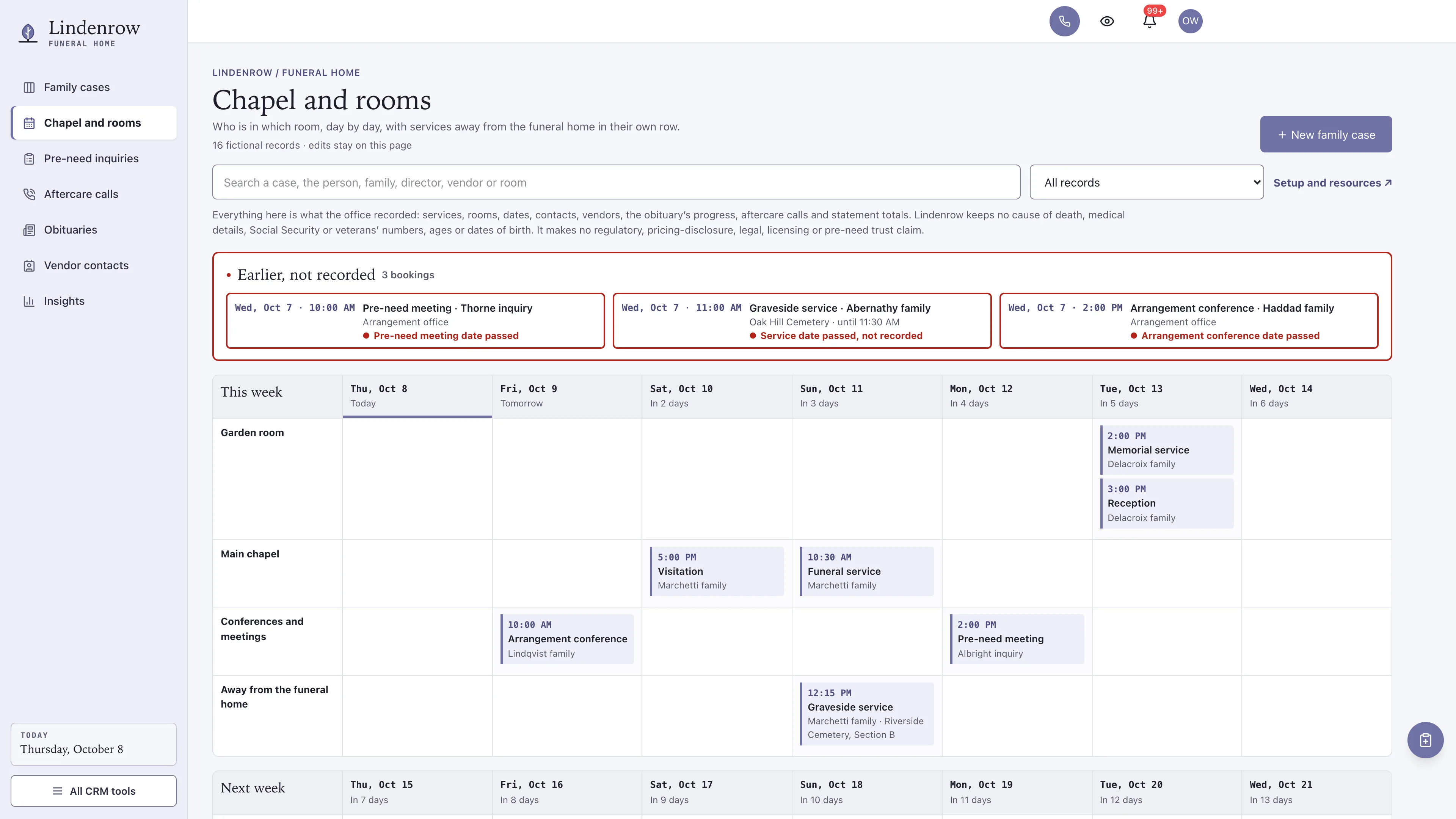The image size is (1456, 819).
Task: Open the Albright inquiry pre-need meeting
Action: coord(1017,639)
